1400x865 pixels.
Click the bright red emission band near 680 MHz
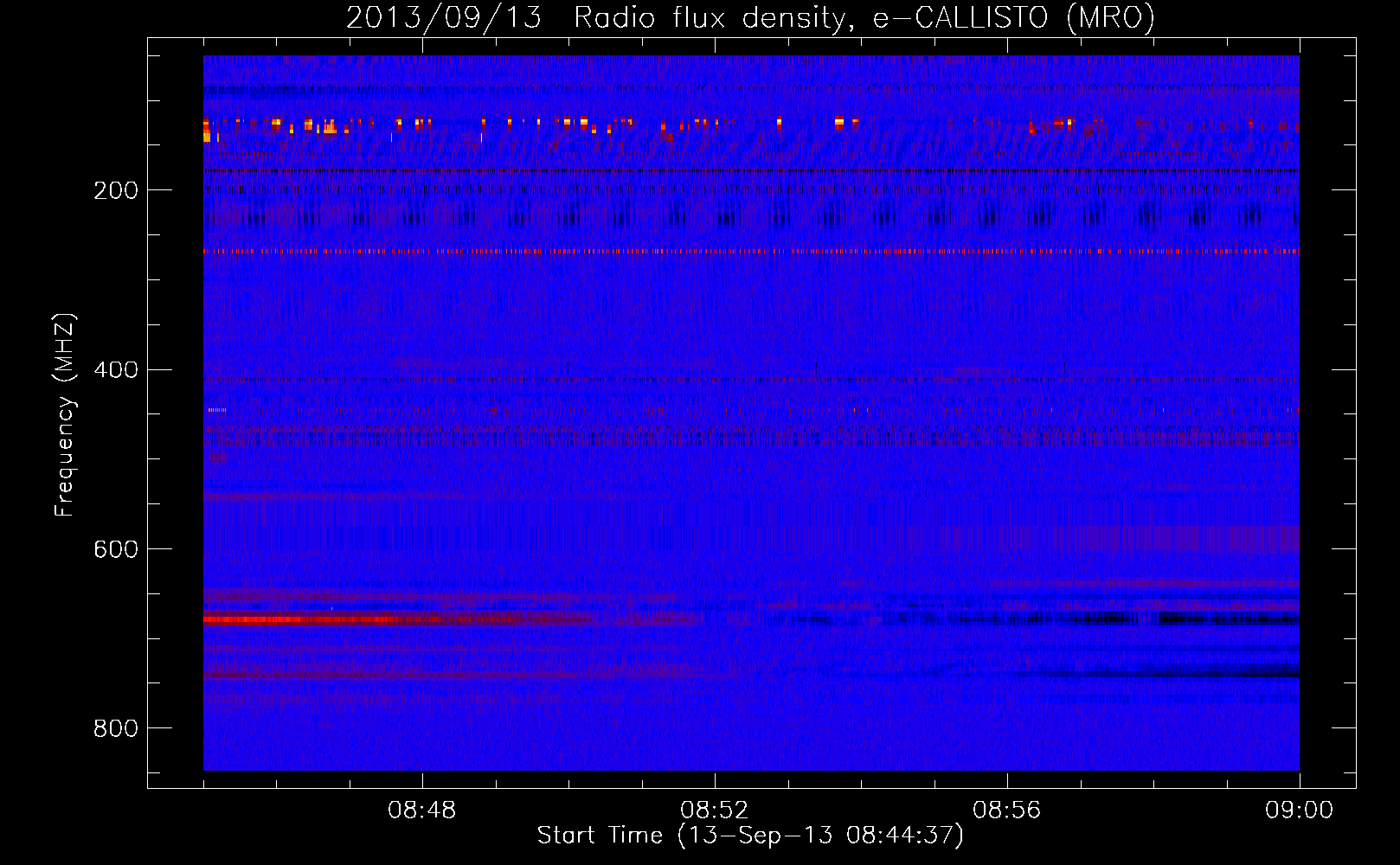click(x=398, y=619)
